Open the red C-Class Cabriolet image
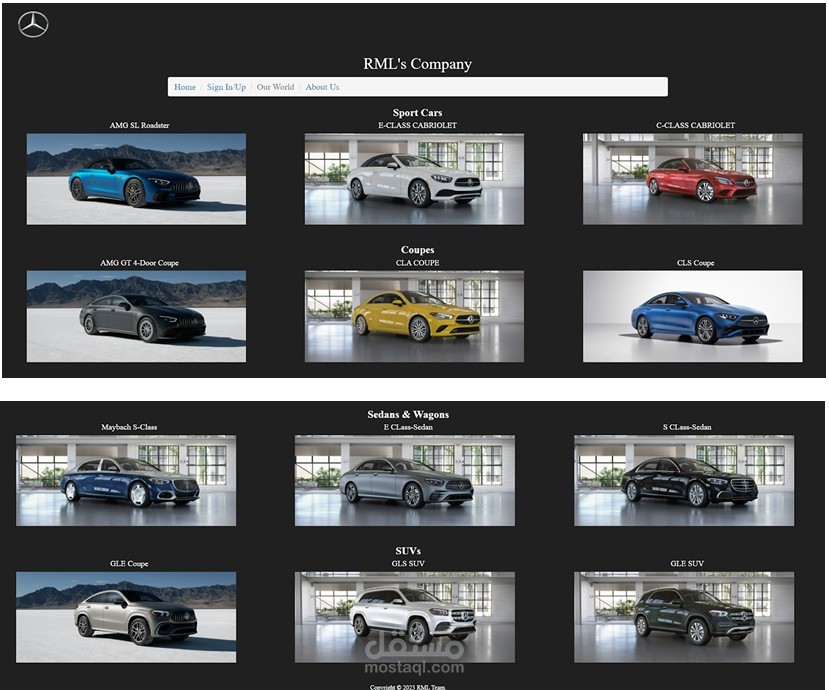The height and width of the screenshot is (690, 829). coord(693,179)
